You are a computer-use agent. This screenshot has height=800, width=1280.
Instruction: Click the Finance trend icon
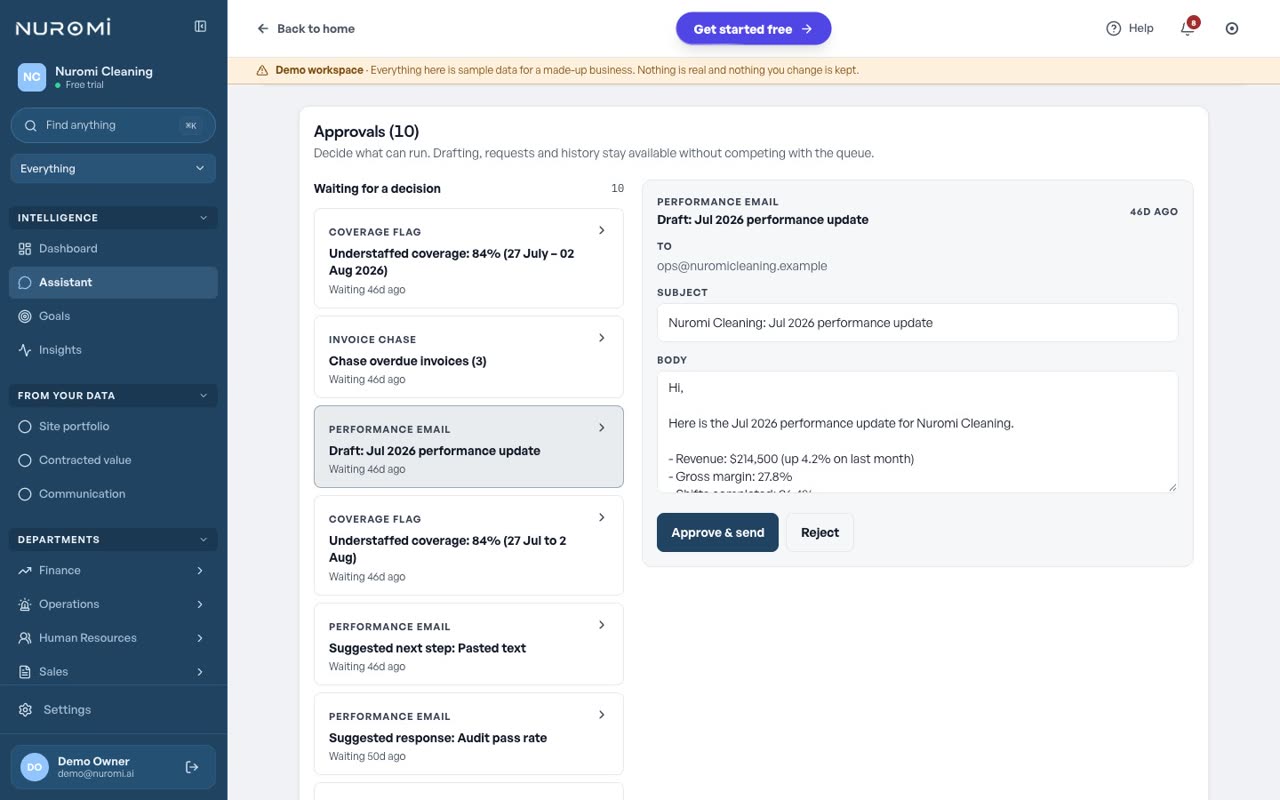(x=25, y=570)
